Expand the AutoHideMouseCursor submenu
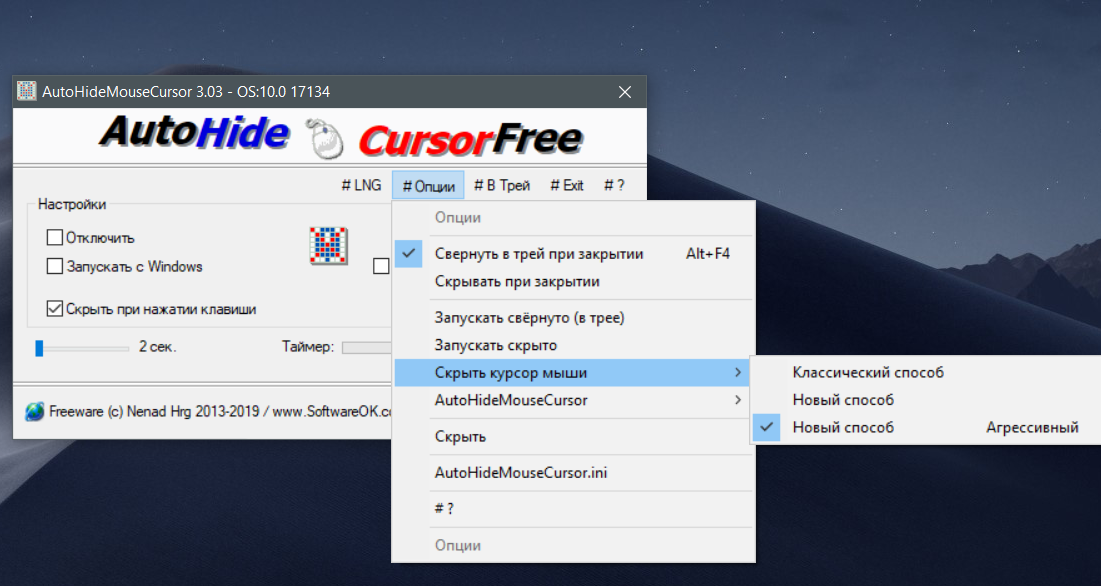This screenshot has height=586, width=1101. coord(573,400)
